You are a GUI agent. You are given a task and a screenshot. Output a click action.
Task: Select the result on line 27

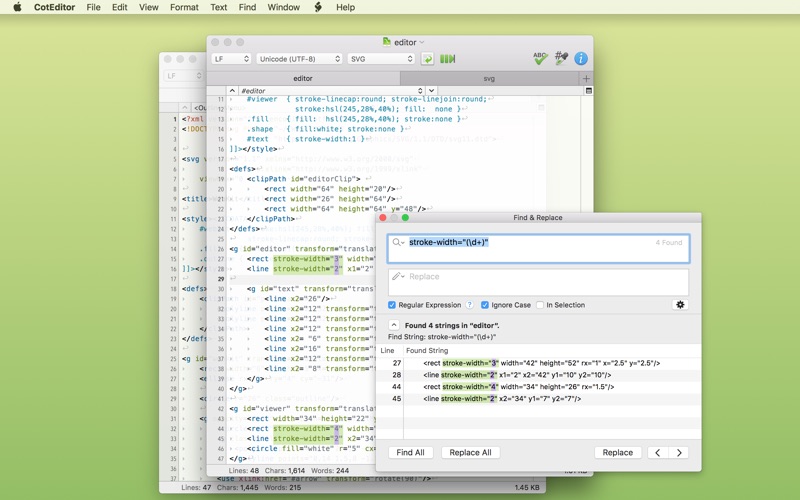[538, 363]
